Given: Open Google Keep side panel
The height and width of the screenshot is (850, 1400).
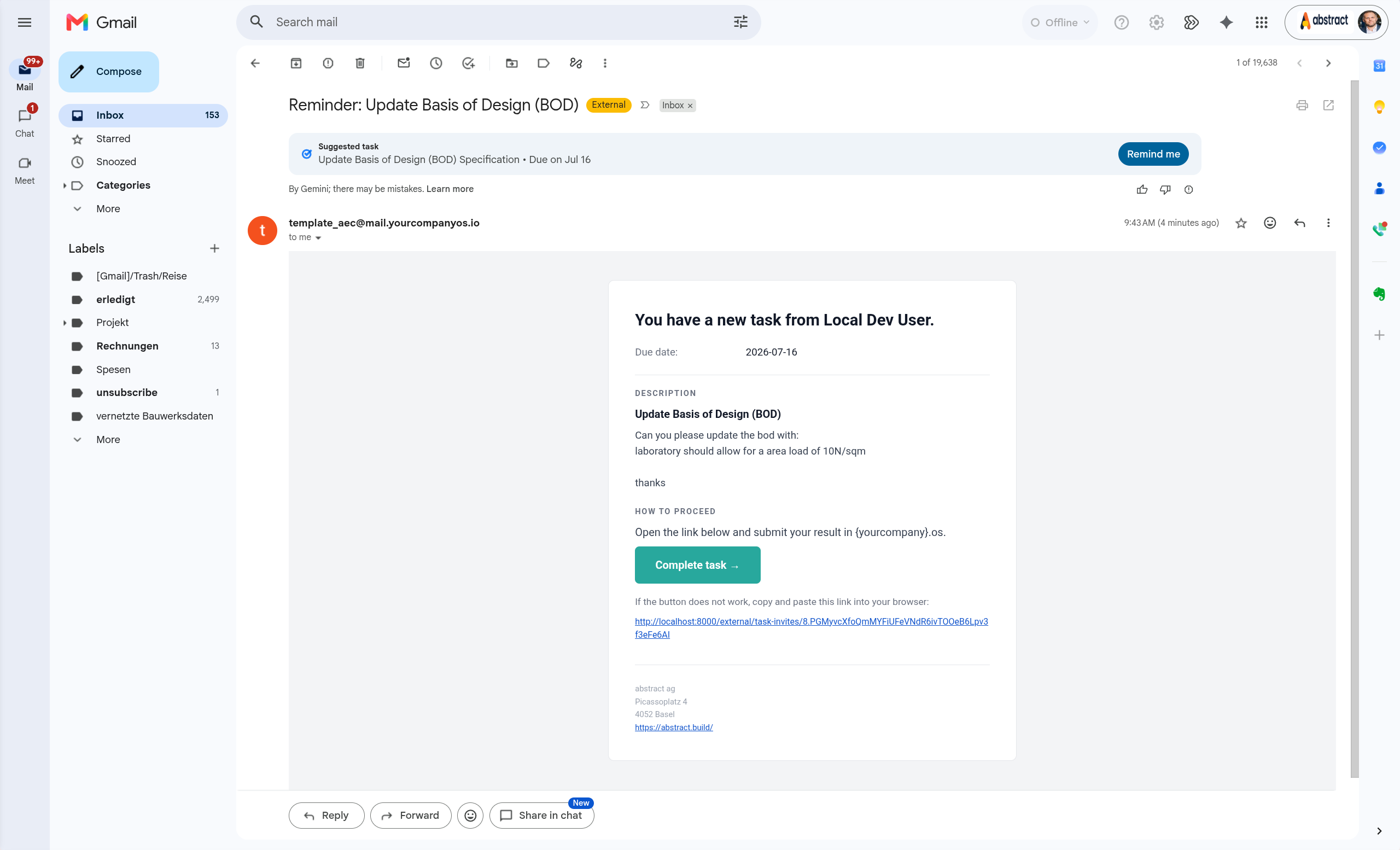Looking at the screenshot, I should pos(1379,107).
